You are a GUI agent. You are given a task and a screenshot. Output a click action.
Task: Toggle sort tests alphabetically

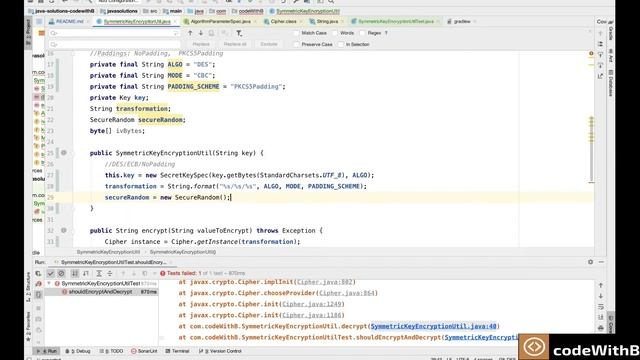75,273
